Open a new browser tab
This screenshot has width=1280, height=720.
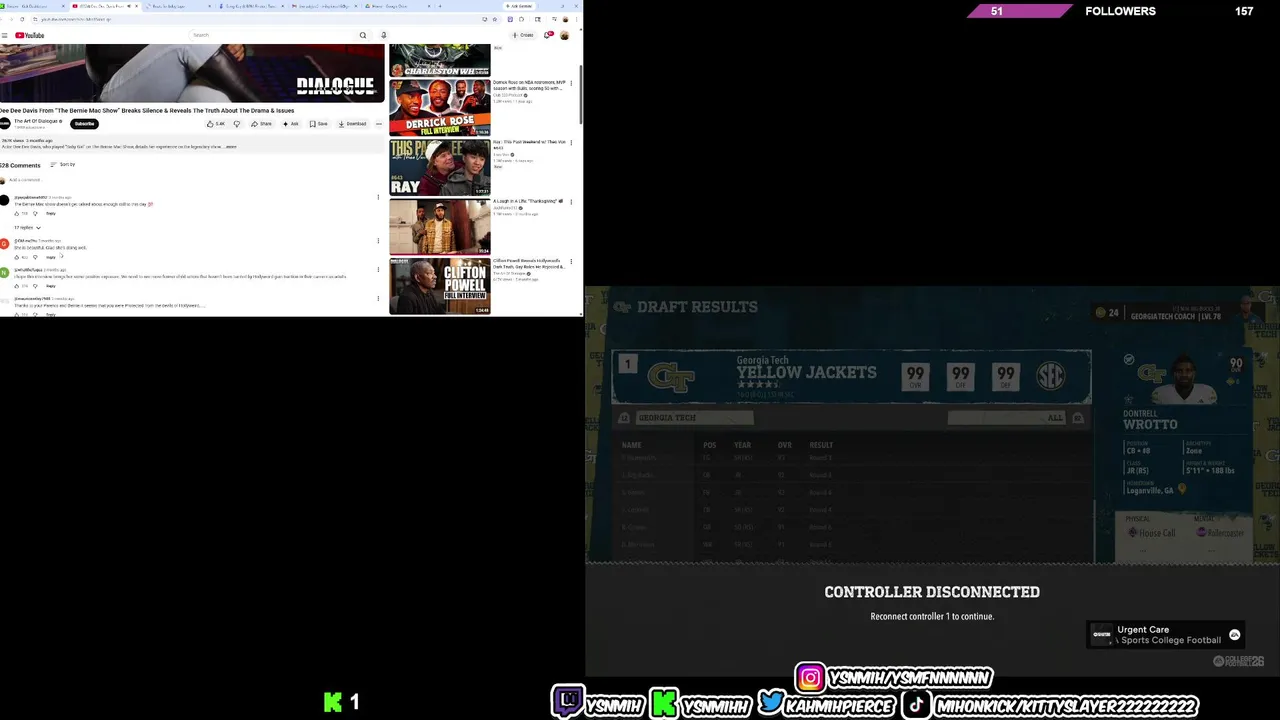(440, 6)
